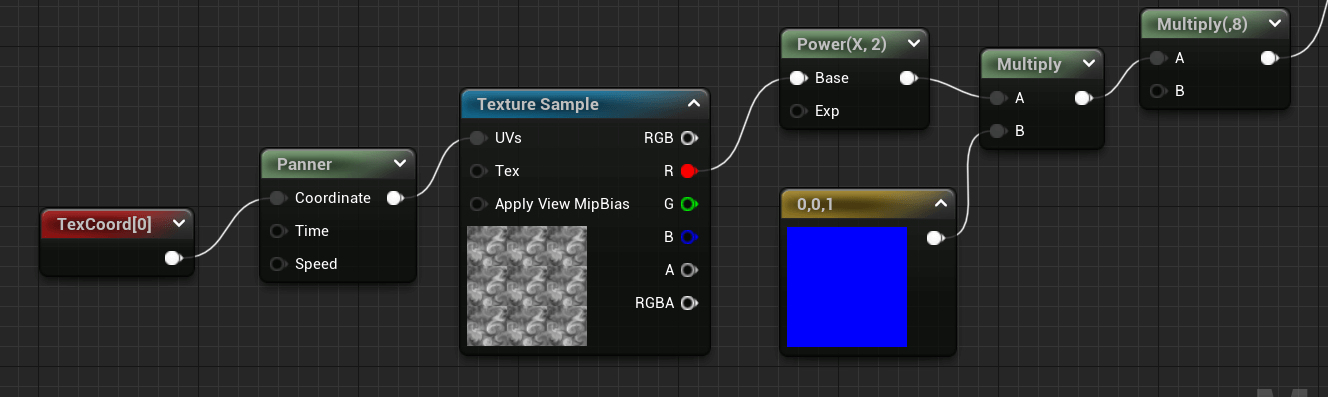
Task: Collapse the Texture Sample node with its arrow
Action: click(695, 104)
